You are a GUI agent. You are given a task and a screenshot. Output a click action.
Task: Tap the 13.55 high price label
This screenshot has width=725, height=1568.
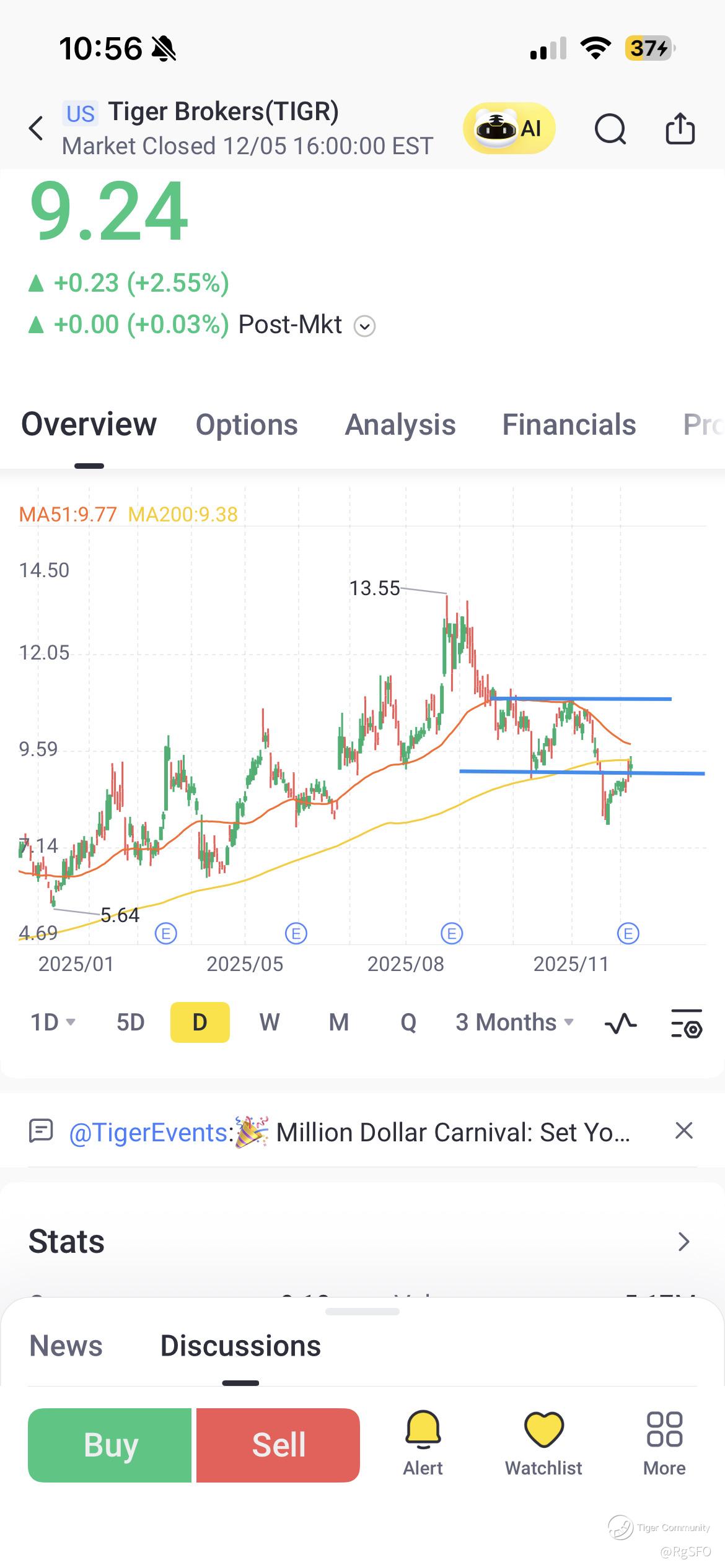point(374,588)
